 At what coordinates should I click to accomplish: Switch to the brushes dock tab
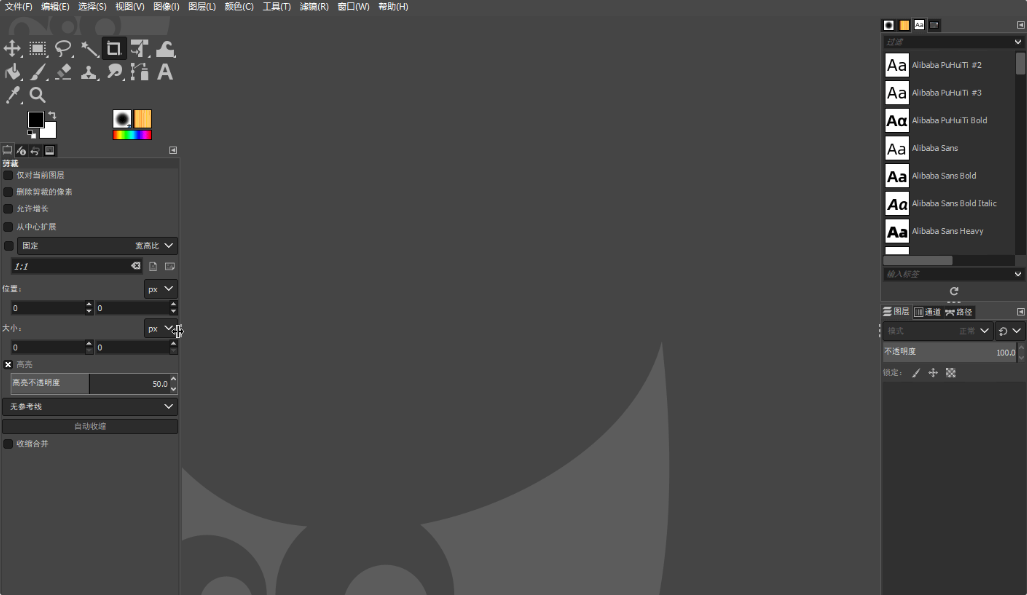[889, 25]
